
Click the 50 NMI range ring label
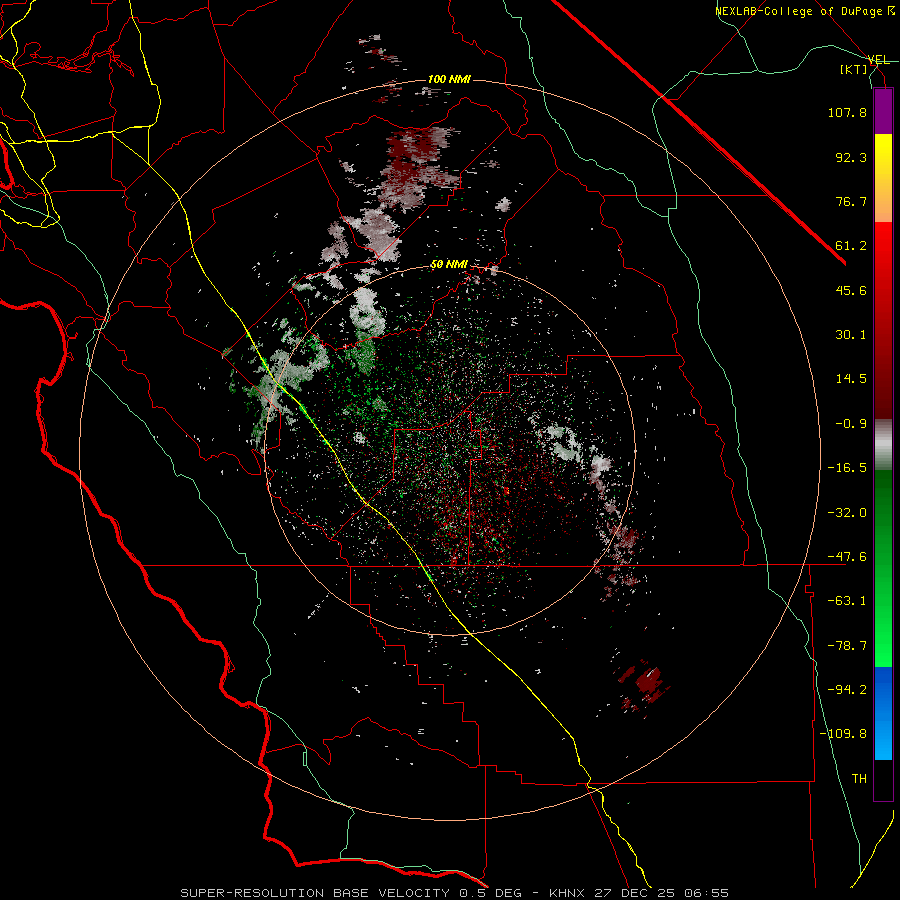tap(449, 265)
